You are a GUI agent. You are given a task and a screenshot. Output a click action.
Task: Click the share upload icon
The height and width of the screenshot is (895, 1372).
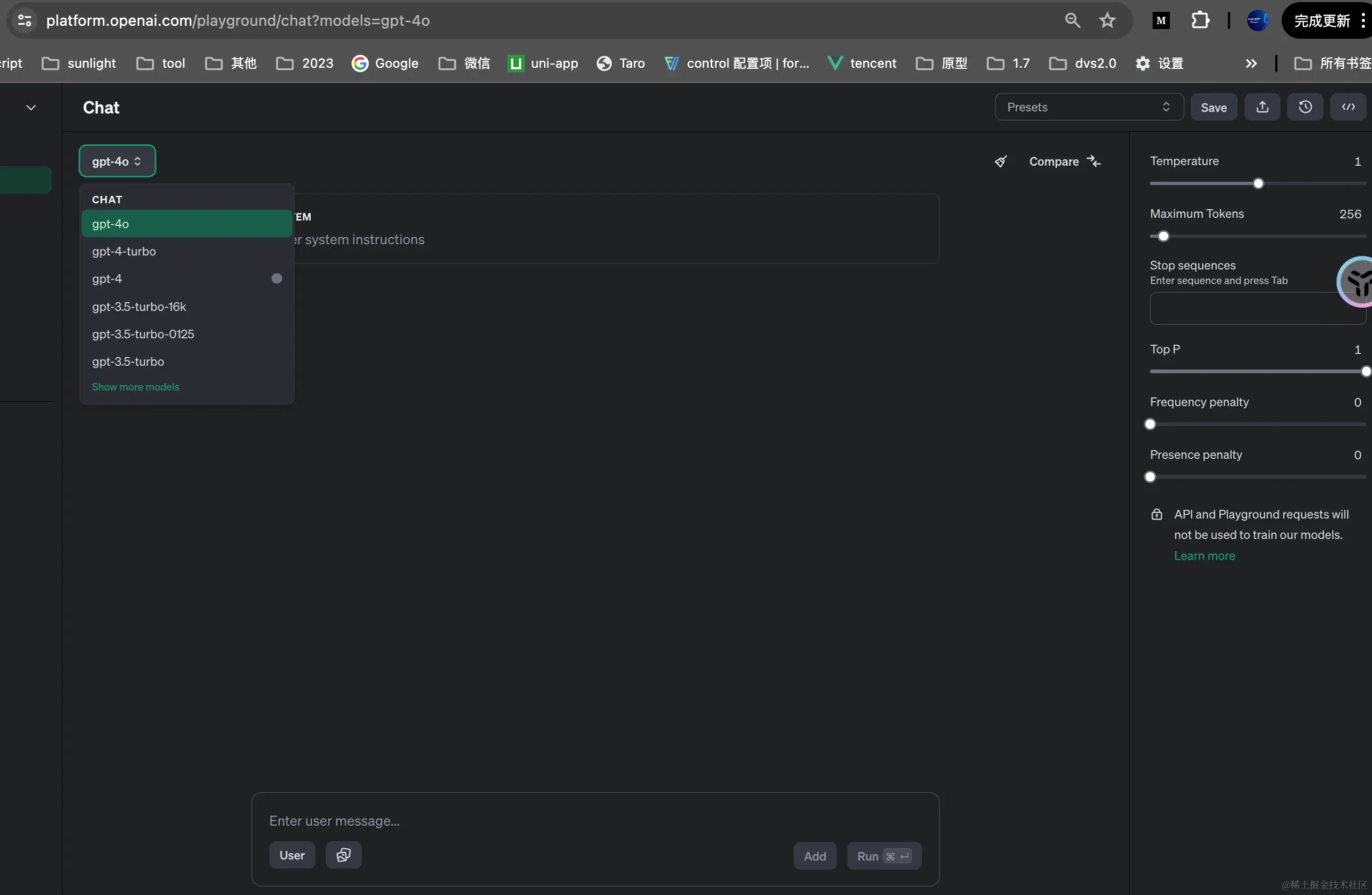pyautogui.click(x=1262, y=107)
